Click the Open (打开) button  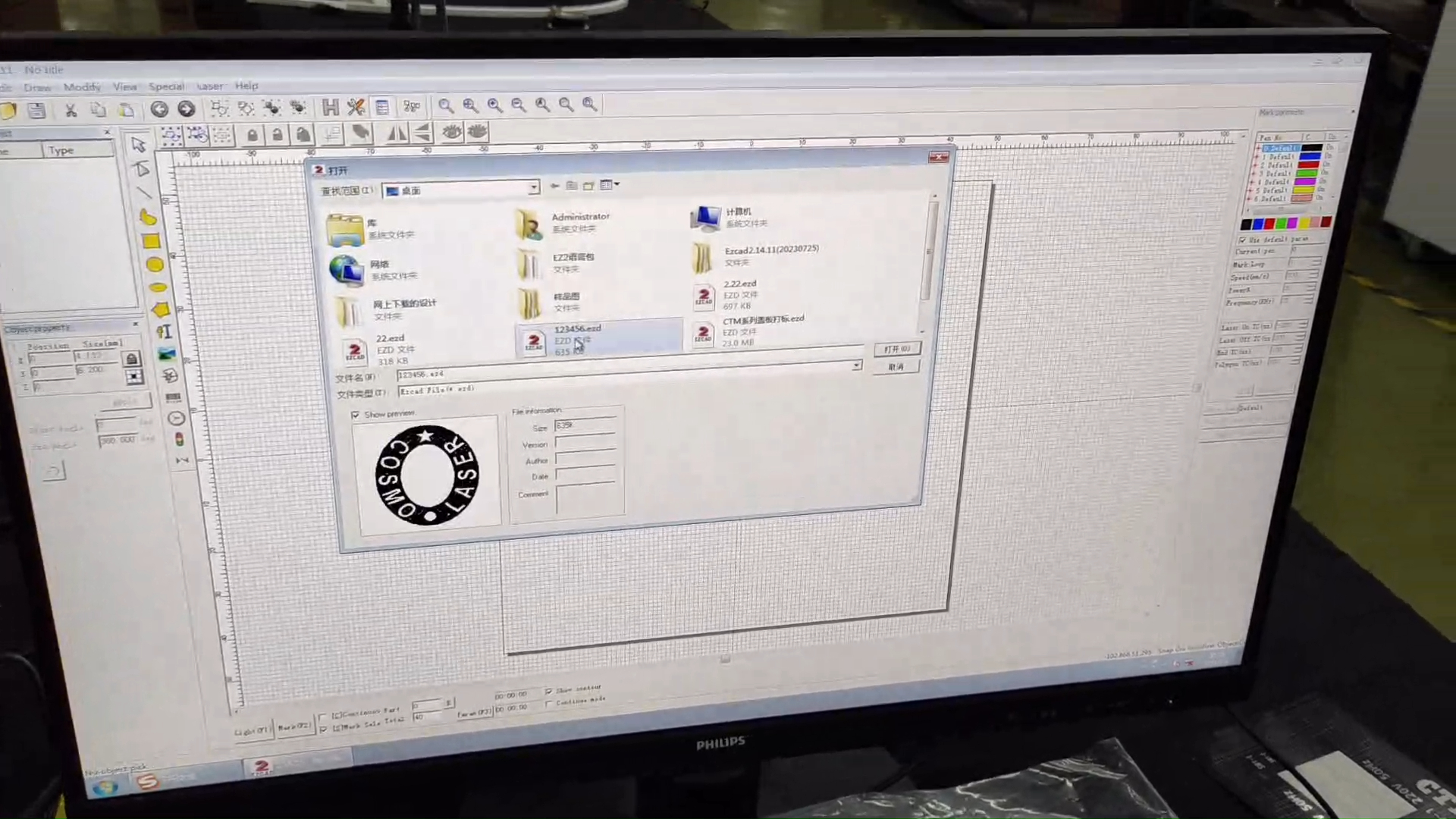click(896, 349)
